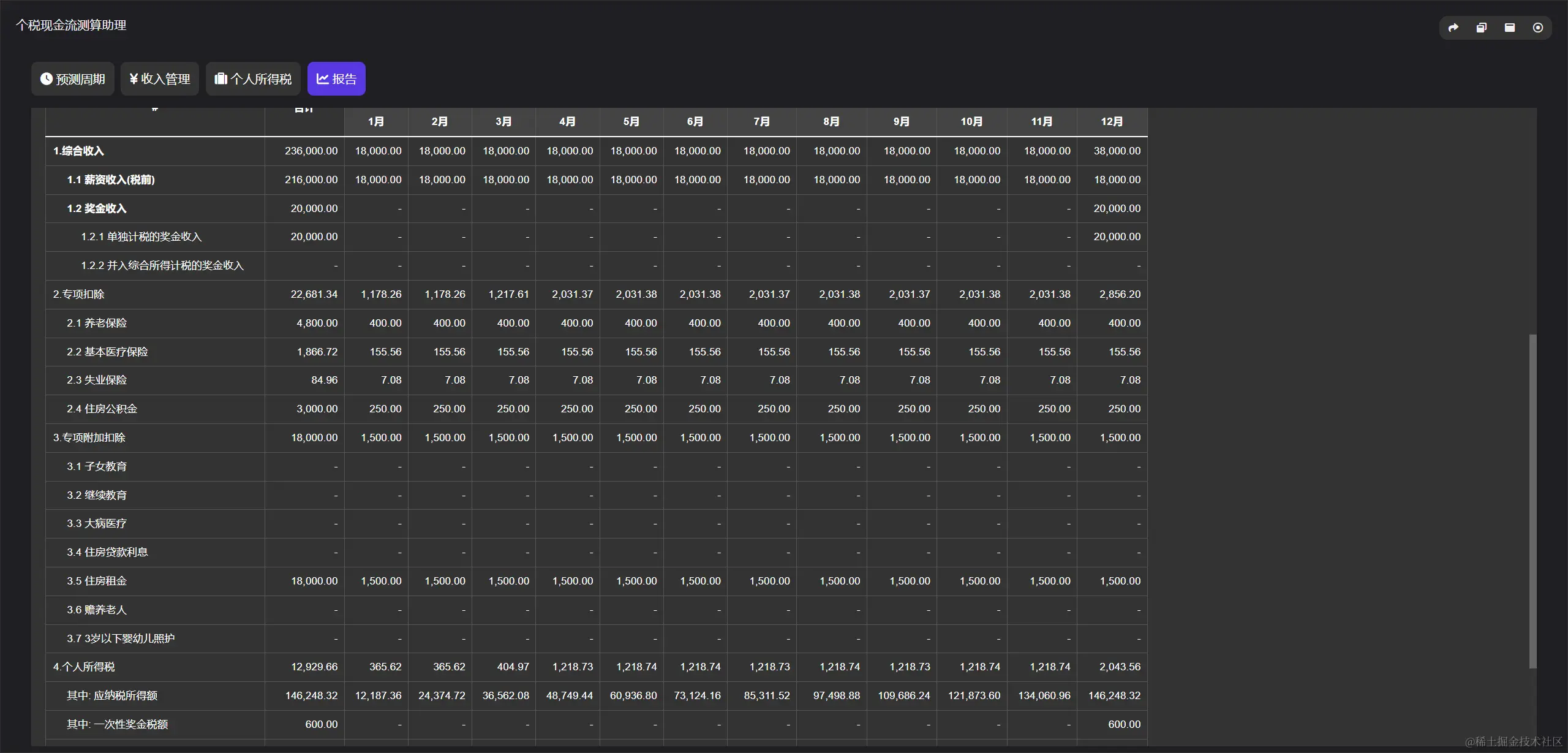Click the vertical scrollbar thumb on right

(1532, 500)
